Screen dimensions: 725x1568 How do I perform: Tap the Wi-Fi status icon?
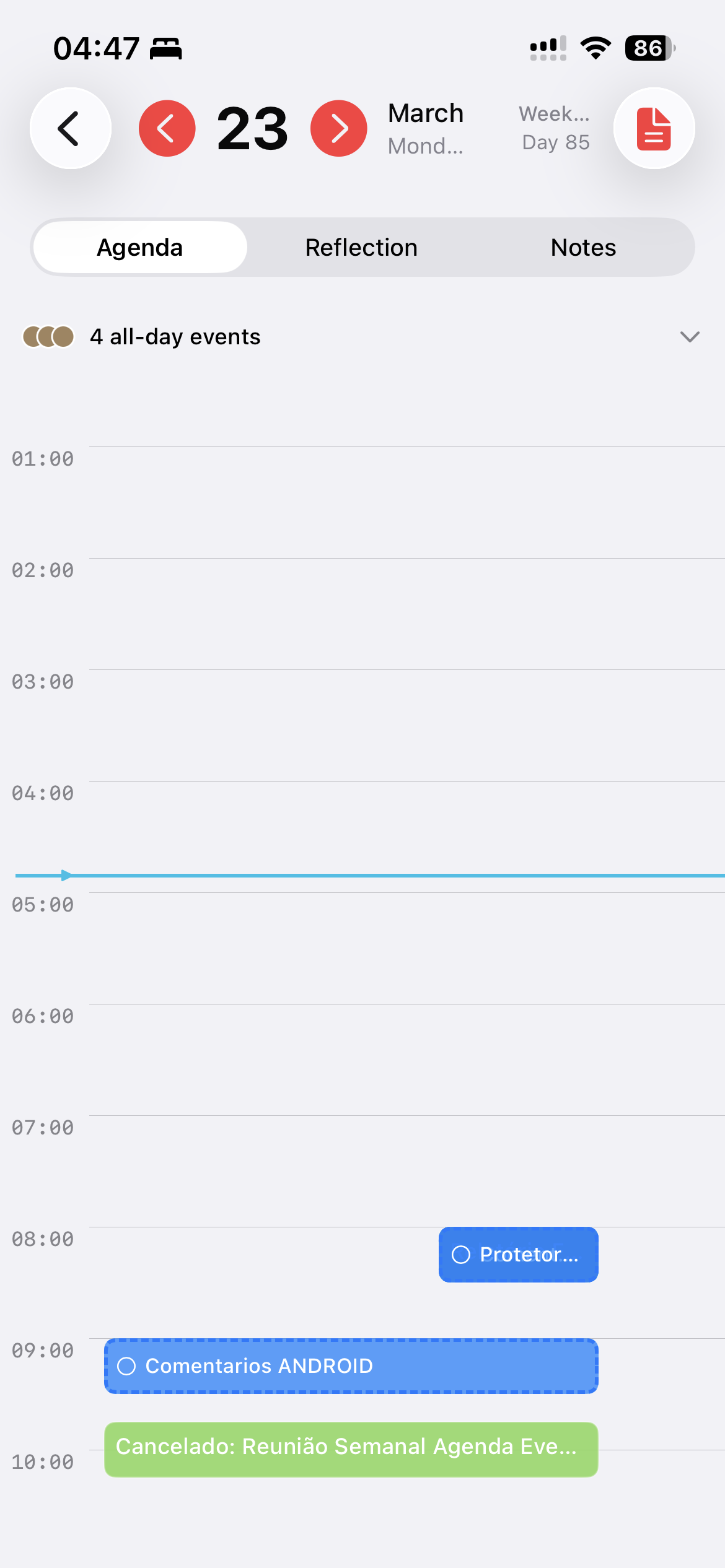(595, 48)
